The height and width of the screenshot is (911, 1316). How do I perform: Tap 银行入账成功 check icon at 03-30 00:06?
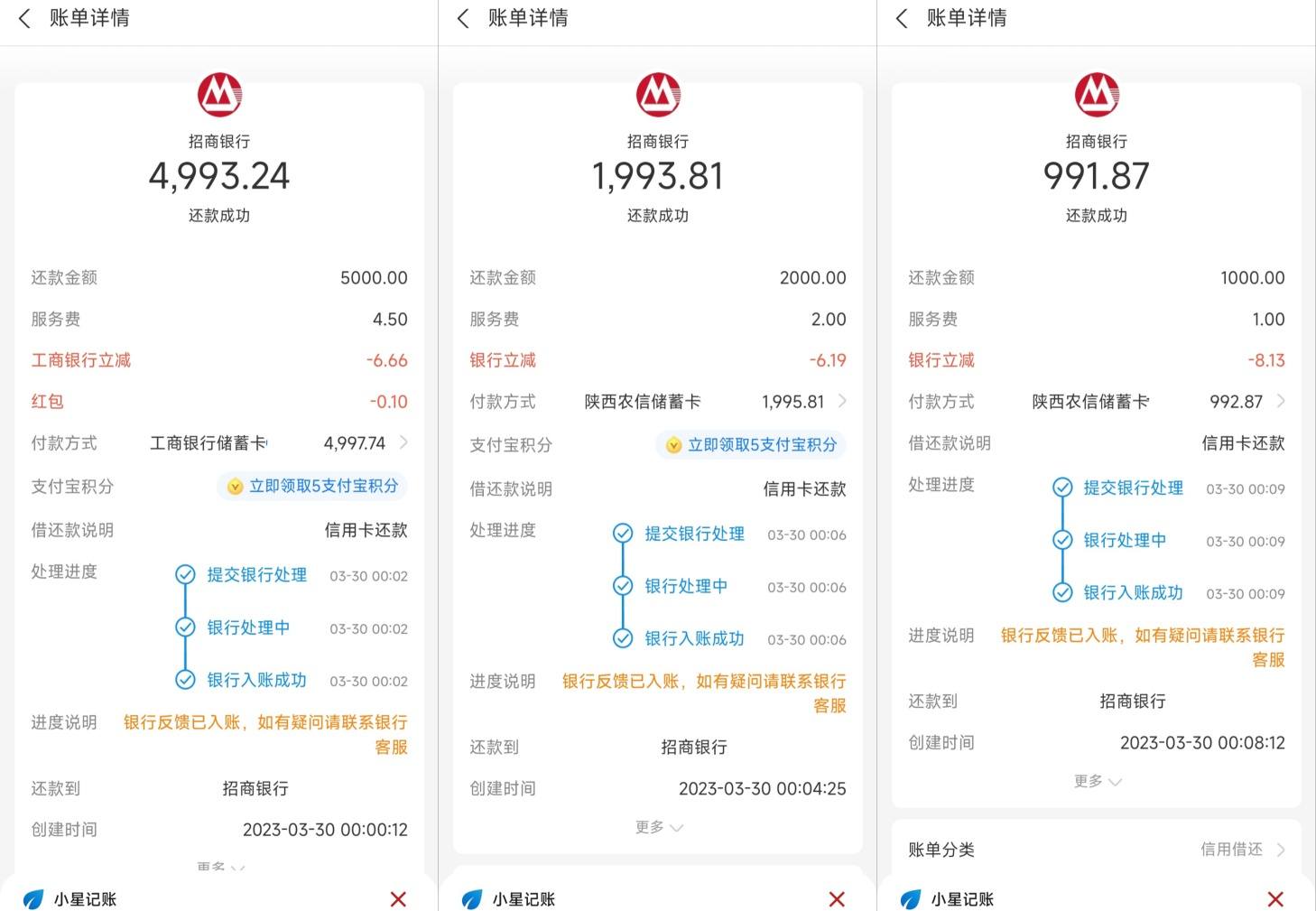(x=623, y=637)
